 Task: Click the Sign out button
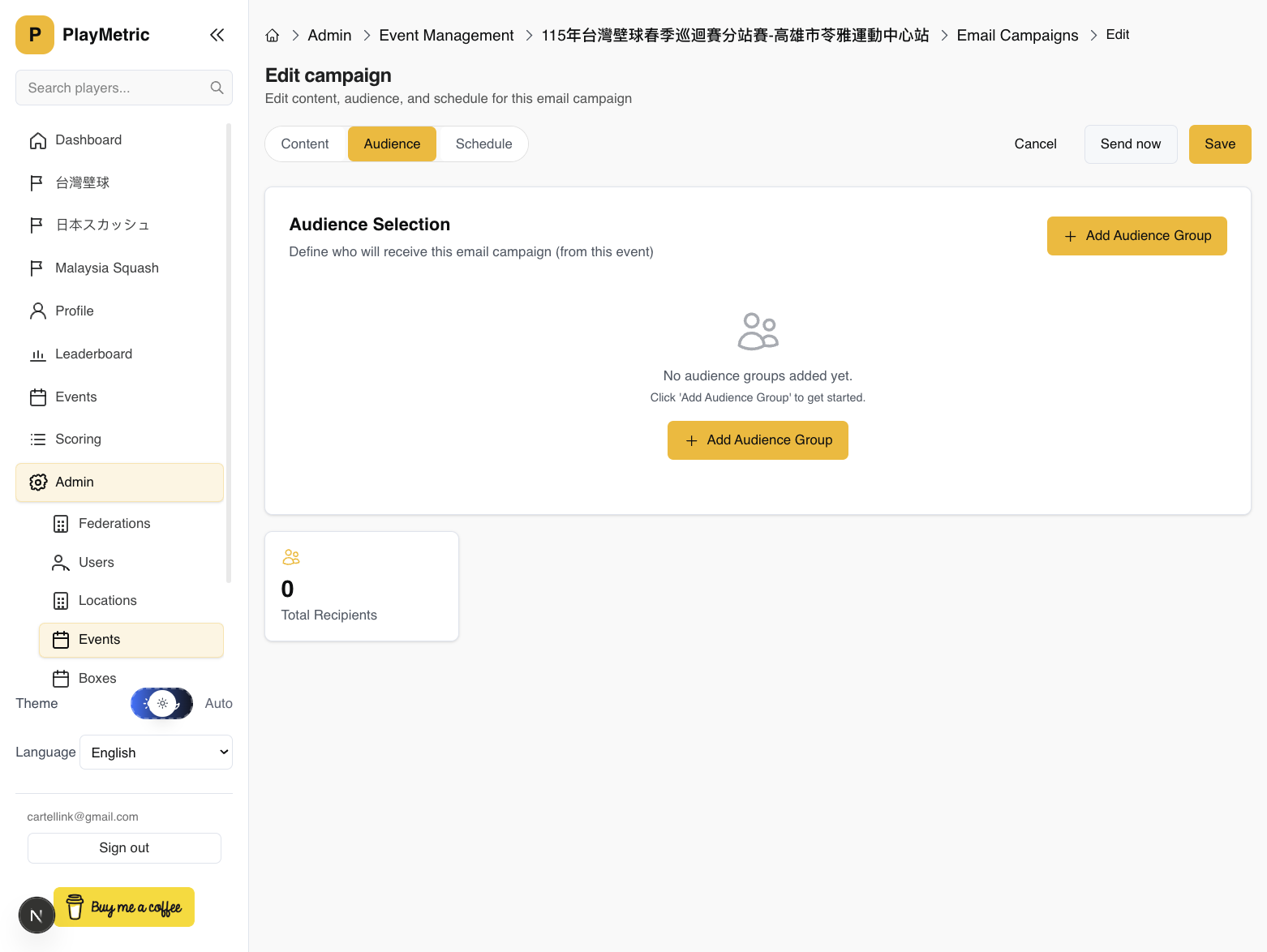pyautogui.click(x=124, y=848)
